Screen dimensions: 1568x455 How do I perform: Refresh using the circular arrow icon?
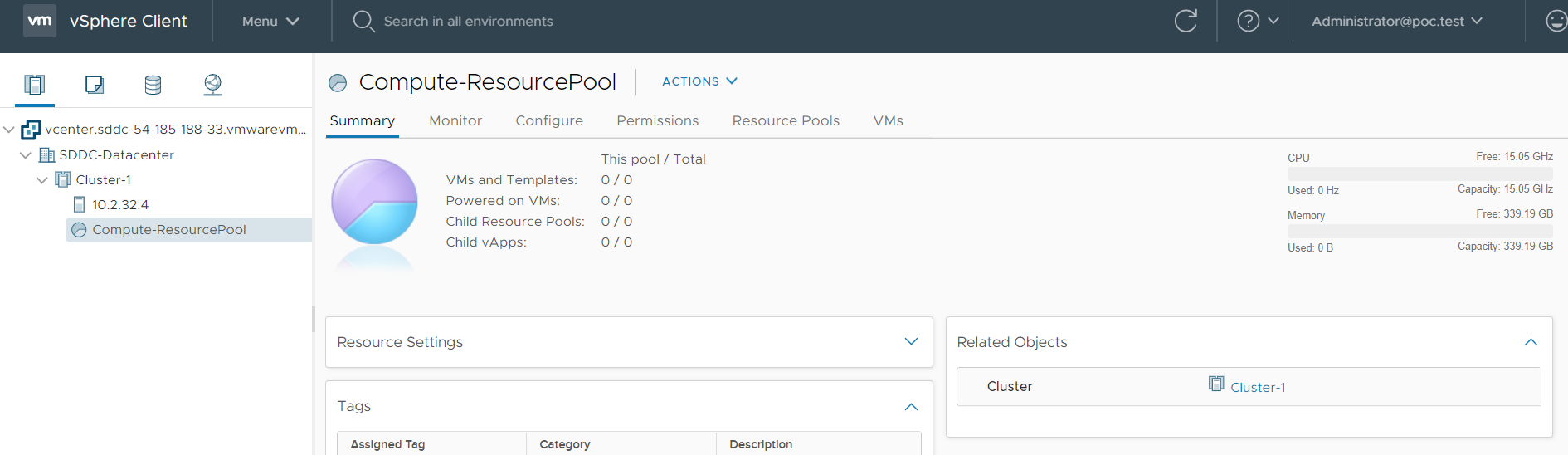[x=1186, y=21]
